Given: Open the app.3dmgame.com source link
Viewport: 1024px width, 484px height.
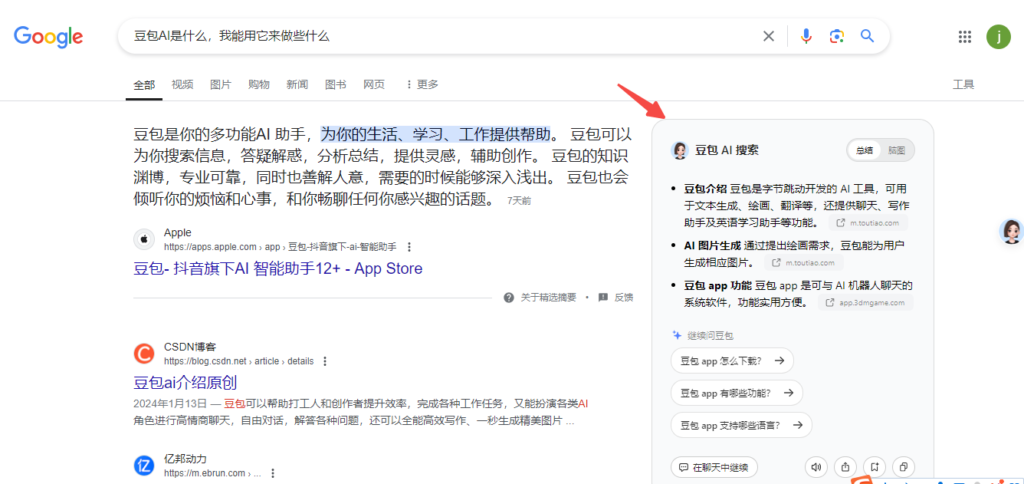Looking at the screenshot, I should click(x=865, y=302).
